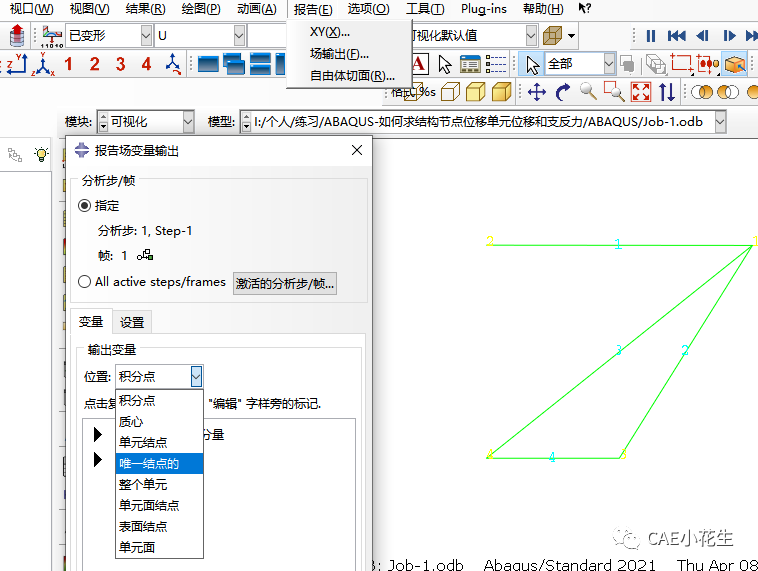The height and width of the screenshot is (571, 758).
Task: Select 自由体切面(R)... menu entry
Action: pyautogui.click(x=349, y=76)
